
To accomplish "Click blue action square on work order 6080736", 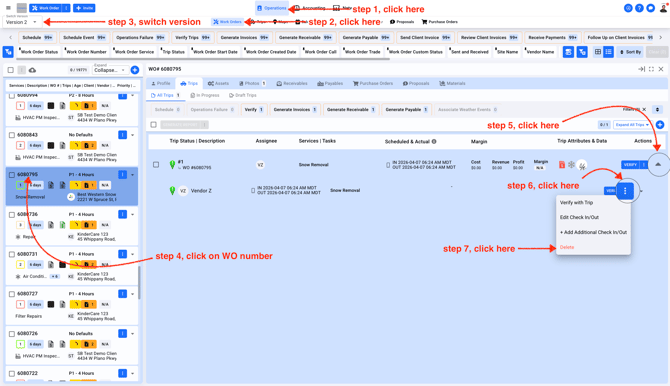I will click(x=123, y=214).
